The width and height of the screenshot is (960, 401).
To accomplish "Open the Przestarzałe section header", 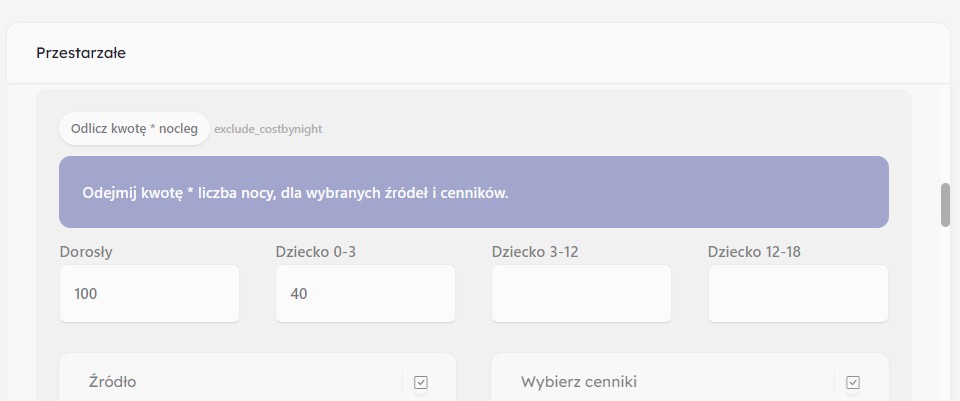I will (x=81, y=53).
